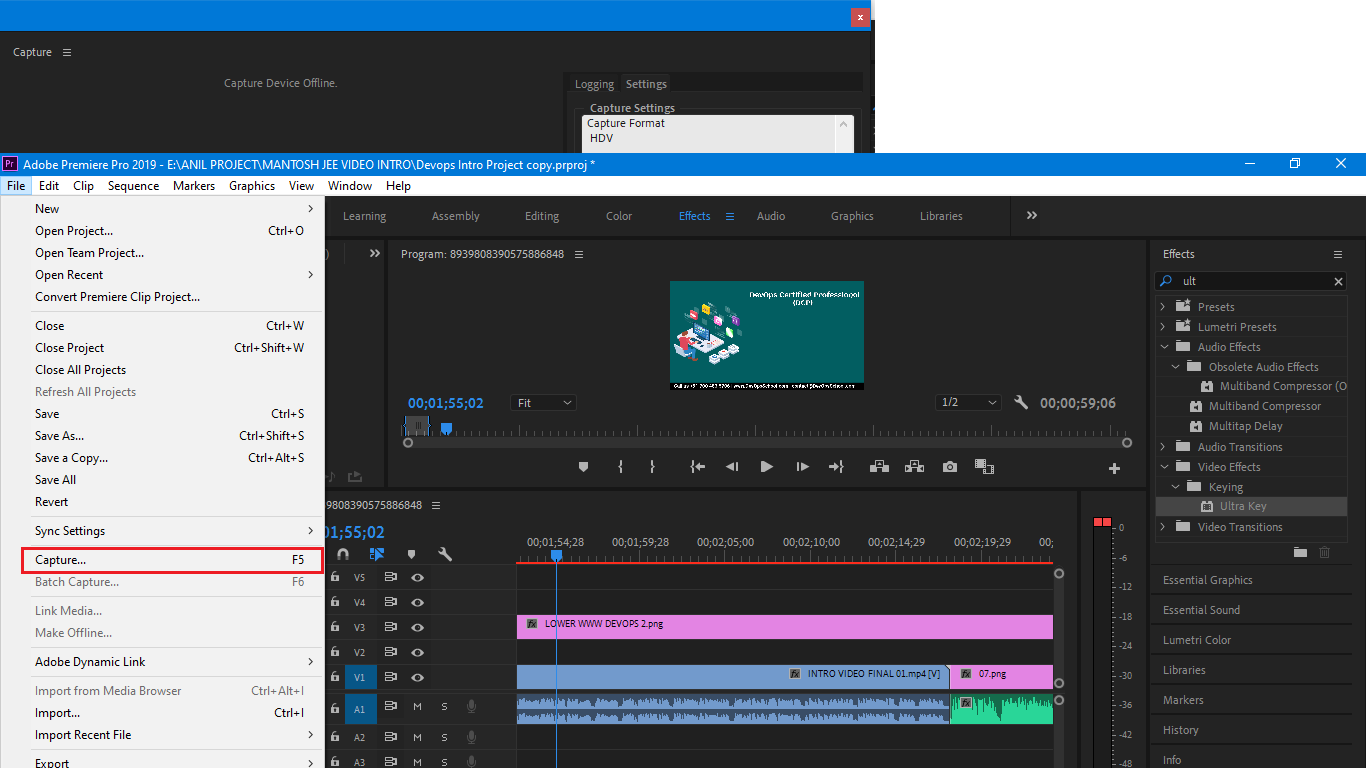Hide track V5 with eye icon

coord(418,577)
